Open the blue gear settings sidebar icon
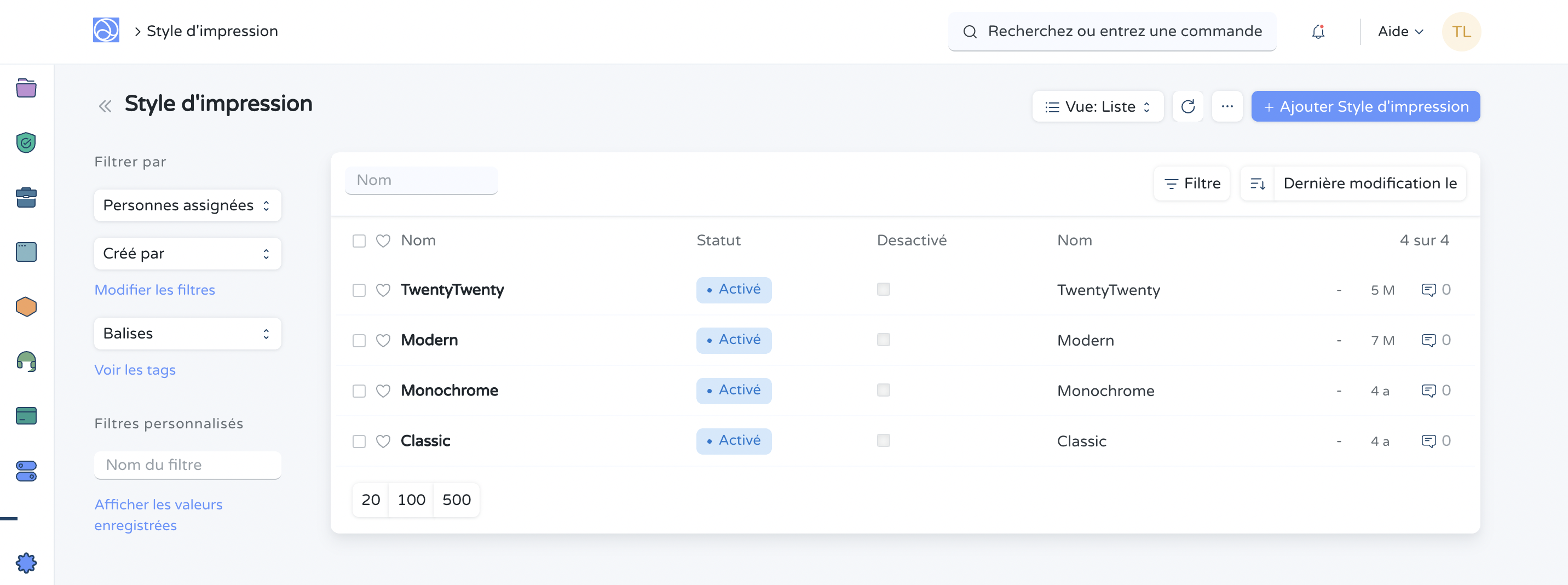Image resolution: width=1568 pixels, height=585 pixels. coord(26,563)
